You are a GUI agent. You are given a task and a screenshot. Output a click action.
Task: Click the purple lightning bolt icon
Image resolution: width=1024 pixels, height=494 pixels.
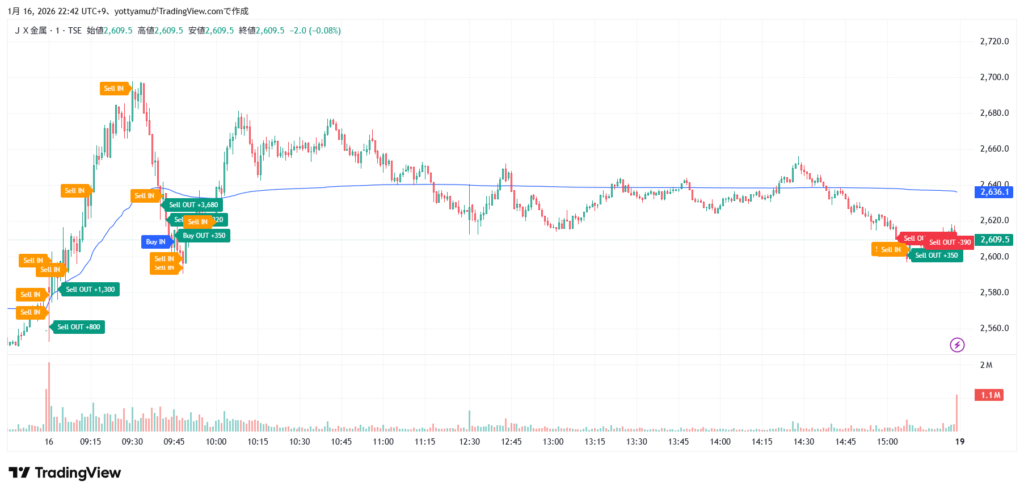click(957, 345)
